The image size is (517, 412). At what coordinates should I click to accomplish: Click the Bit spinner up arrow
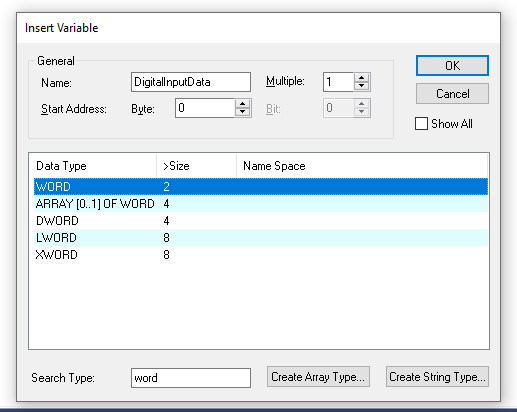tap(361, 104)
